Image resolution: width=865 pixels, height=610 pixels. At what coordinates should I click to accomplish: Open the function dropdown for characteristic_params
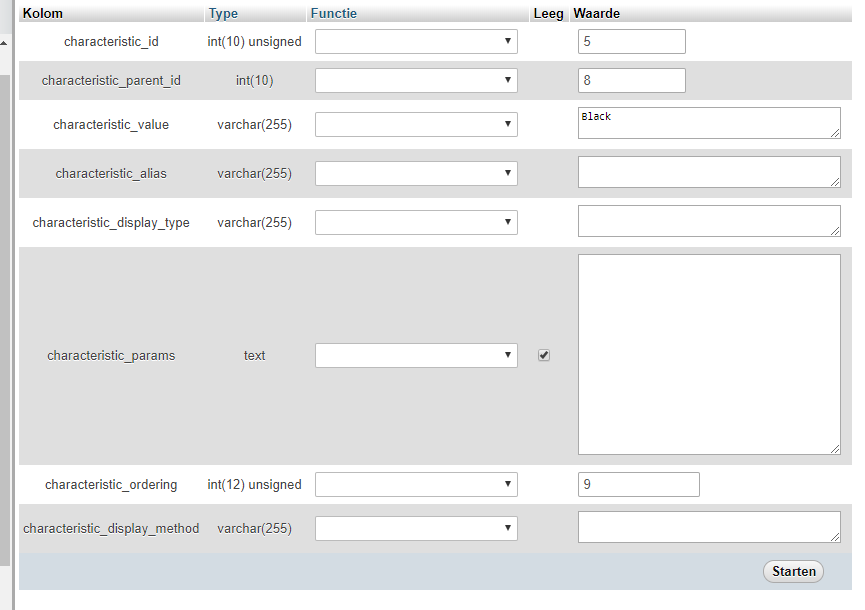point(416,356)
